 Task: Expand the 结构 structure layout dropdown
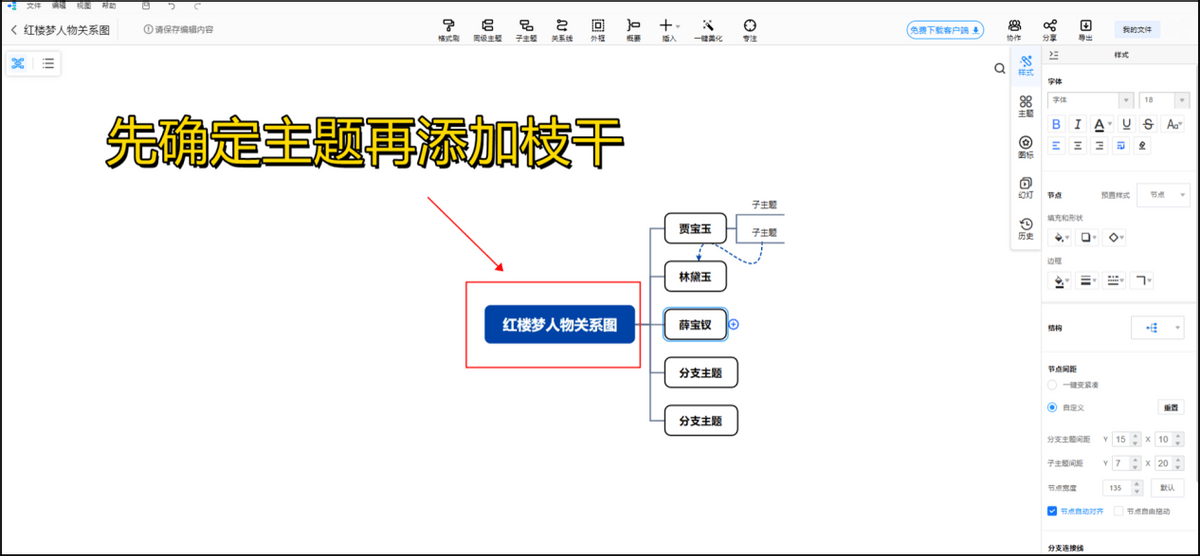(x=1156, y=327)
